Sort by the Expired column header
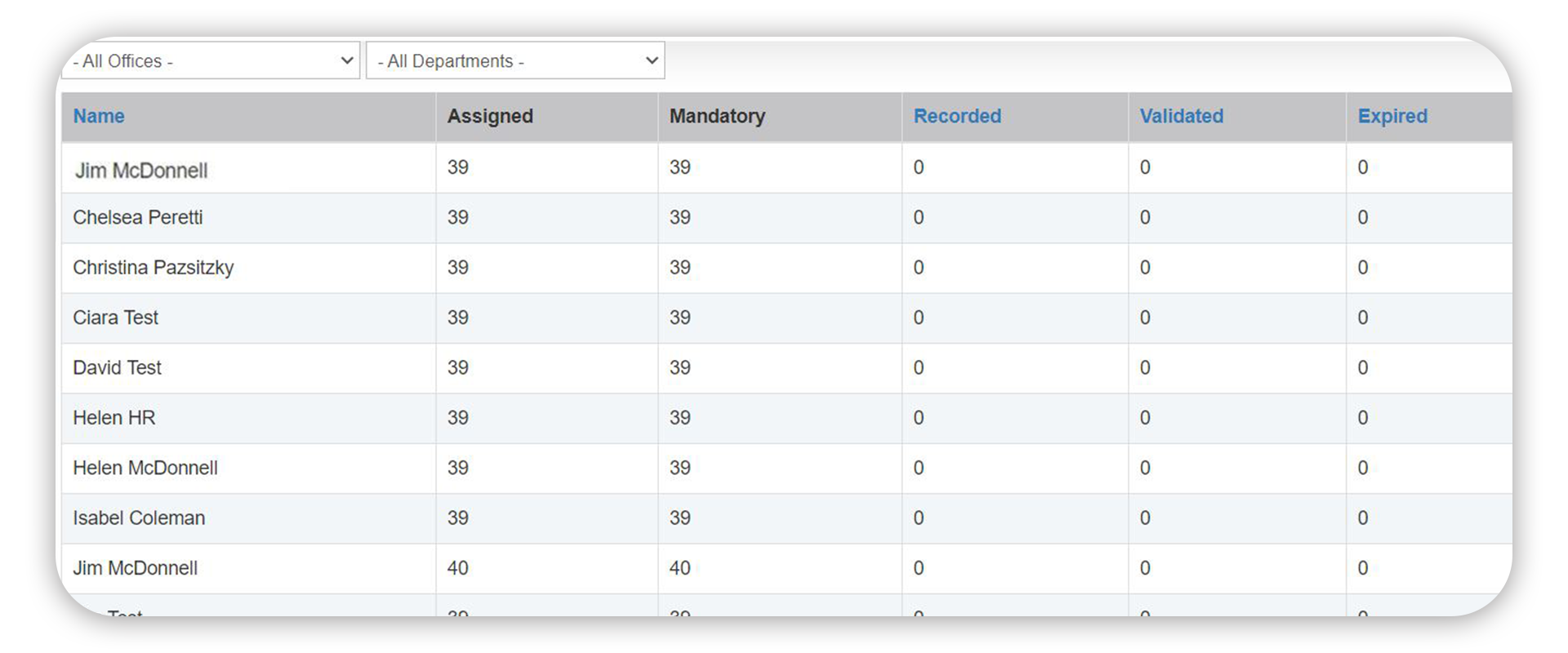 [1392, 116]
